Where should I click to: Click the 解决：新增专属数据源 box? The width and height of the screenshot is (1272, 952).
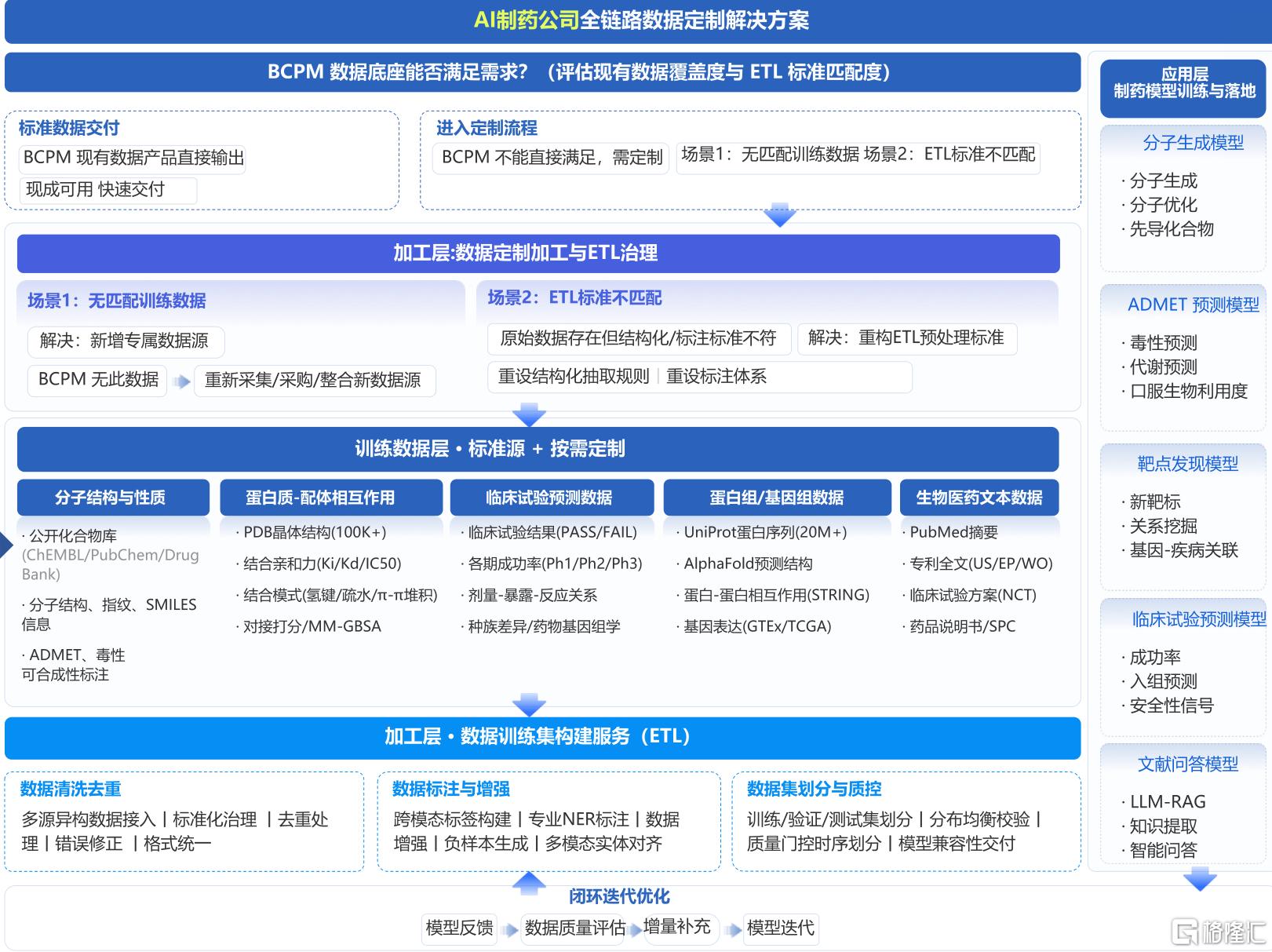point(126,341)
